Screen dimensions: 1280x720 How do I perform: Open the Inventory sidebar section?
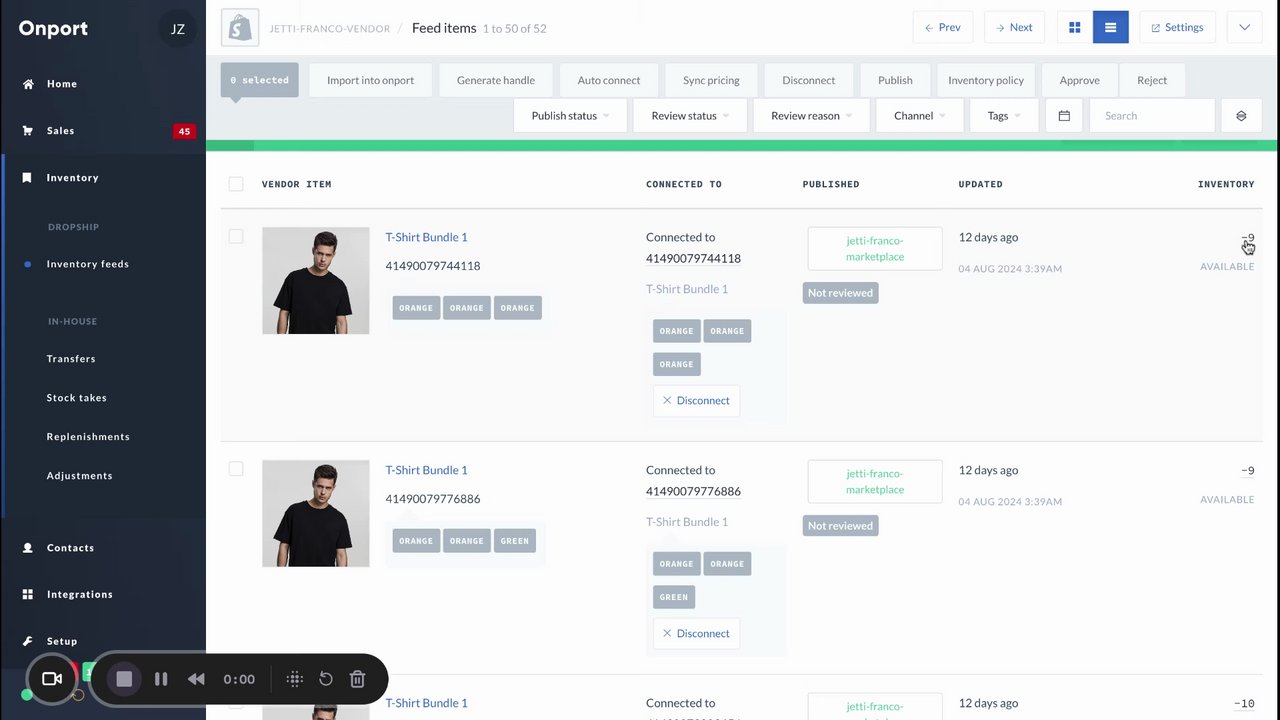(72, 178)
